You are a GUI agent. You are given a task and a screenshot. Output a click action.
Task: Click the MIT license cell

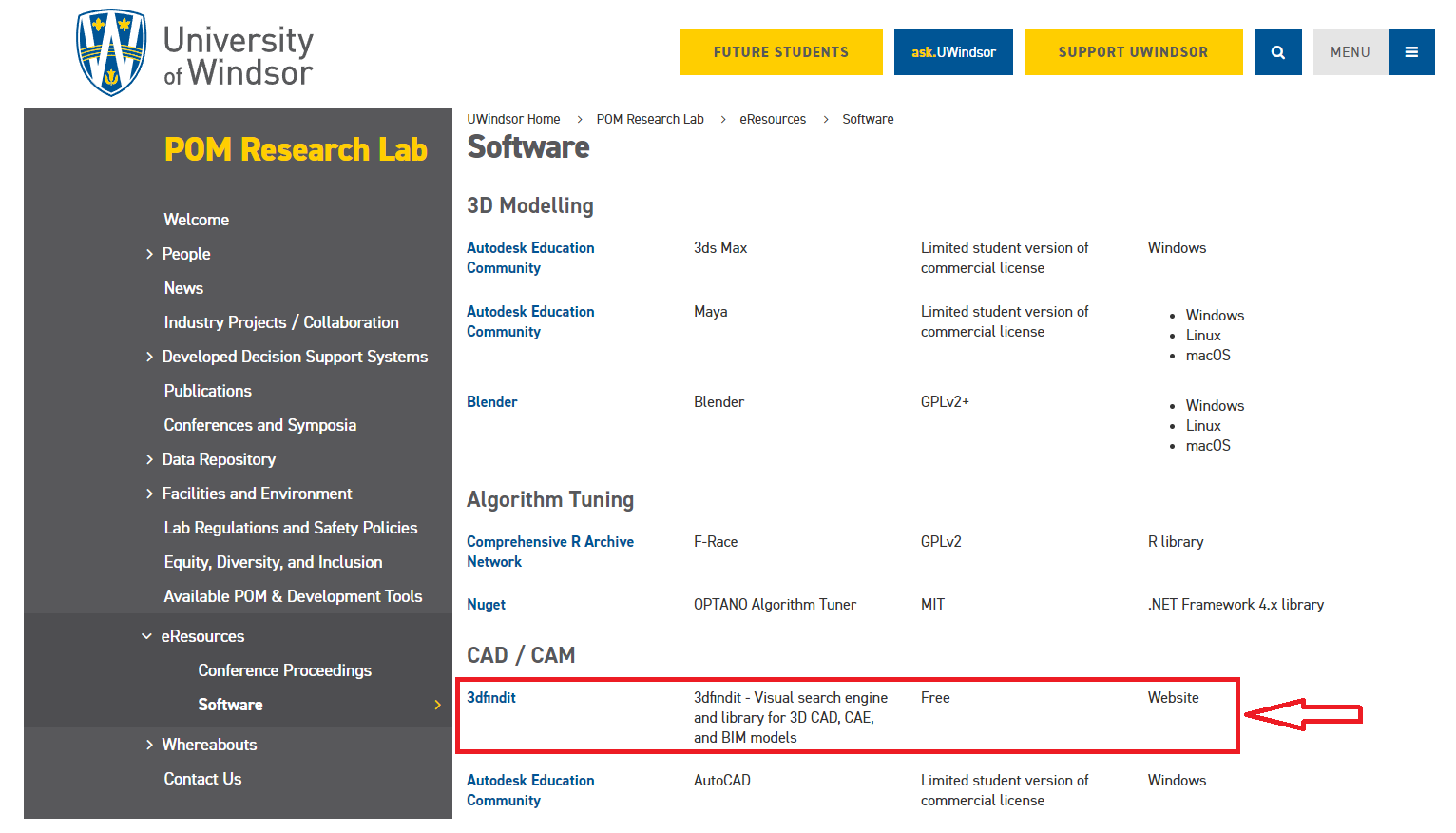[932, 605]
